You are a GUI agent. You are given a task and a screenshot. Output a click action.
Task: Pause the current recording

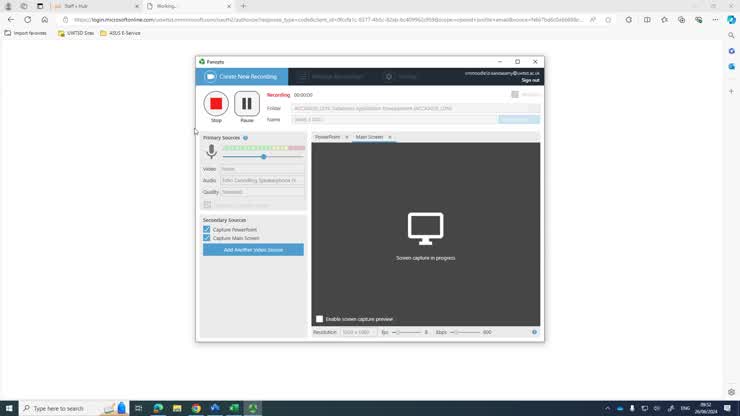(x=247, y=103)
